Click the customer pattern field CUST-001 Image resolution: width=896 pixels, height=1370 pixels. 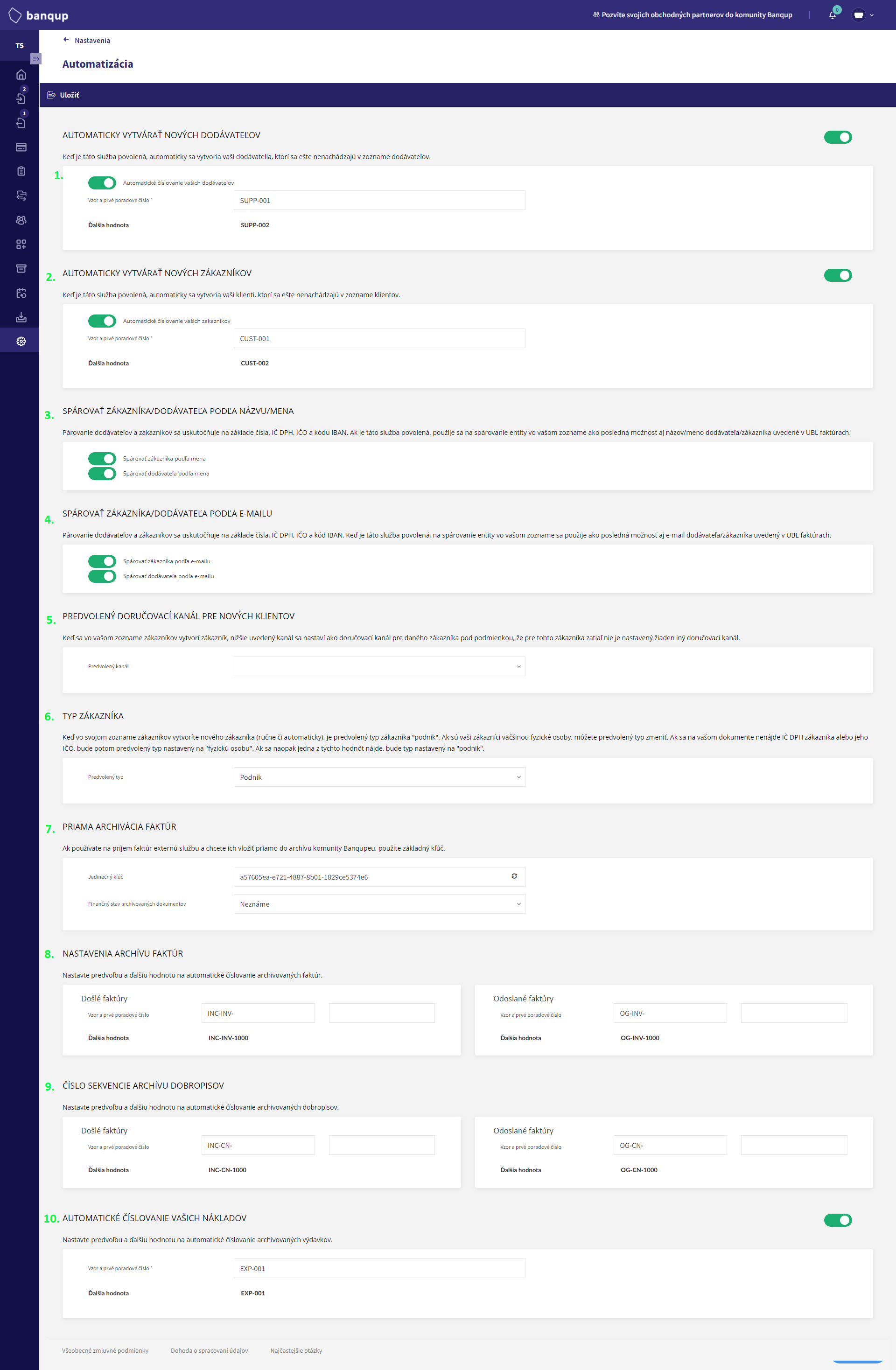point(379,339)
